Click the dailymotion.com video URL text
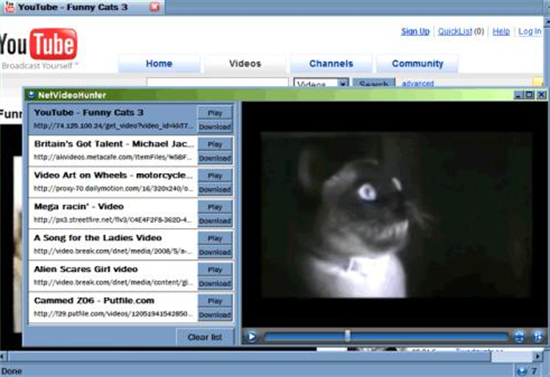 pyautogui.click(x=113, y=189)
